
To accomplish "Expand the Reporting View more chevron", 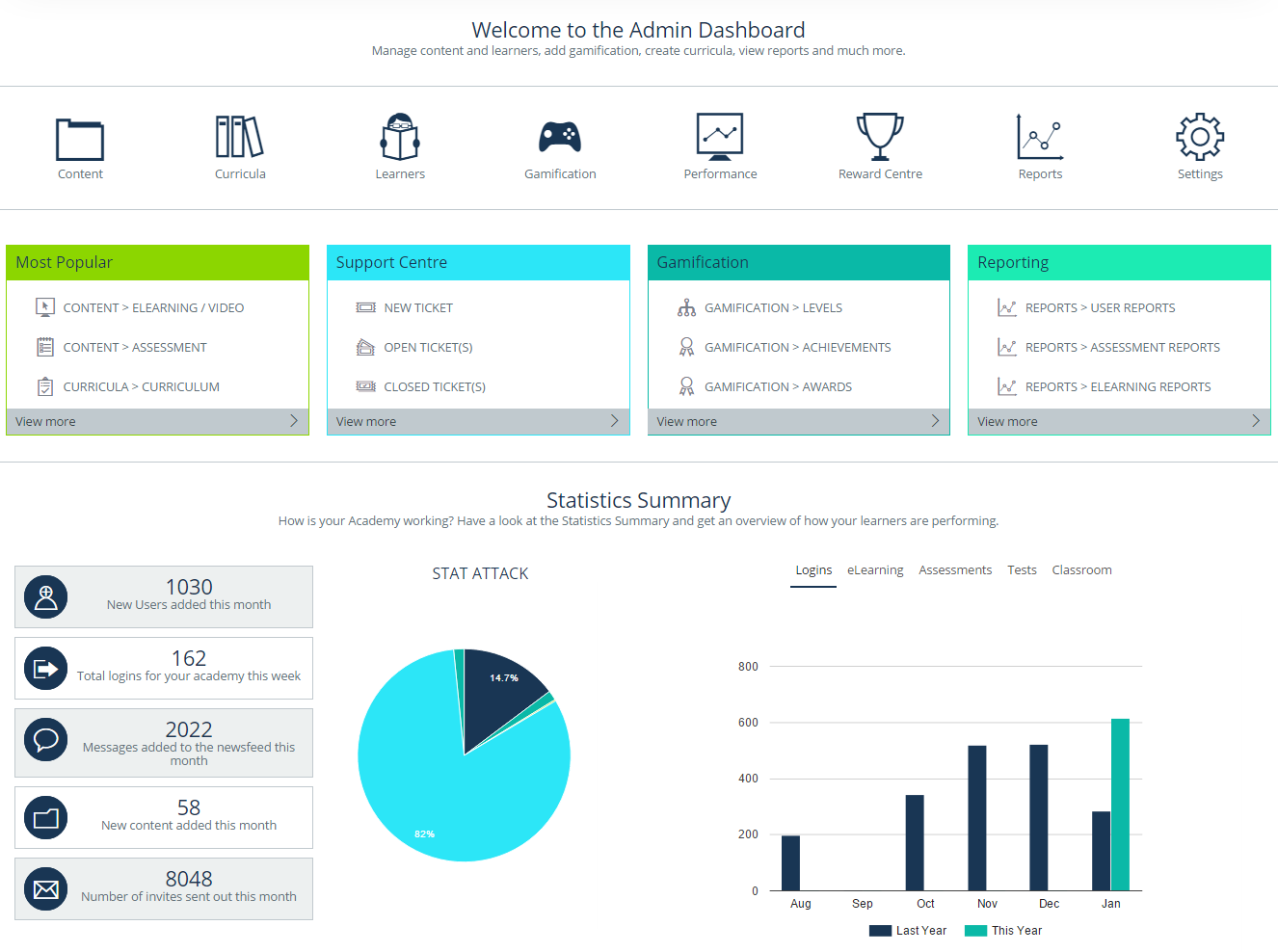I will 1255,420.
